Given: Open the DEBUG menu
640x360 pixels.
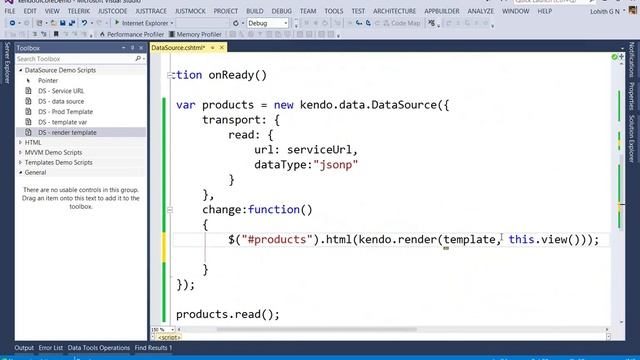Looking at the screenshot, I should (282, 11).
